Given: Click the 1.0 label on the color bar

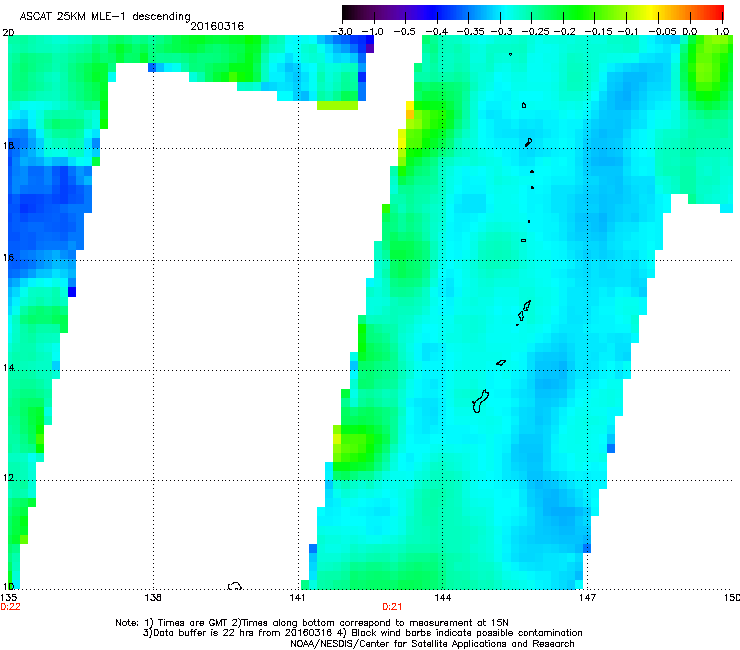Looking at the screenshot, I should [x=722, y=32].
